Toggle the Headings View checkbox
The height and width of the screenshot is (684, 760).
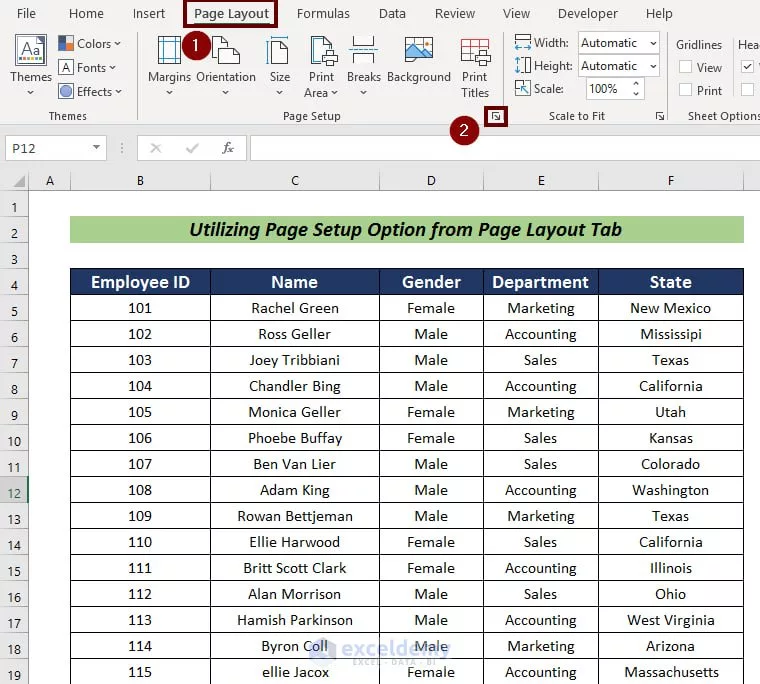pyautogui.click(x=748, y=67)
